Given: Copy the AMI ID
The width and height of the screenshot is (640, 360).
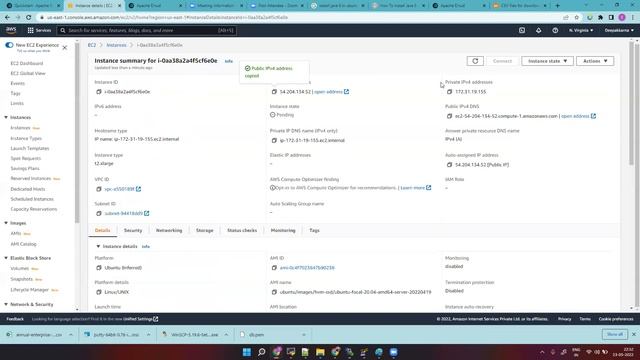Looking at the screenshot, I should (x=274, y=268).
